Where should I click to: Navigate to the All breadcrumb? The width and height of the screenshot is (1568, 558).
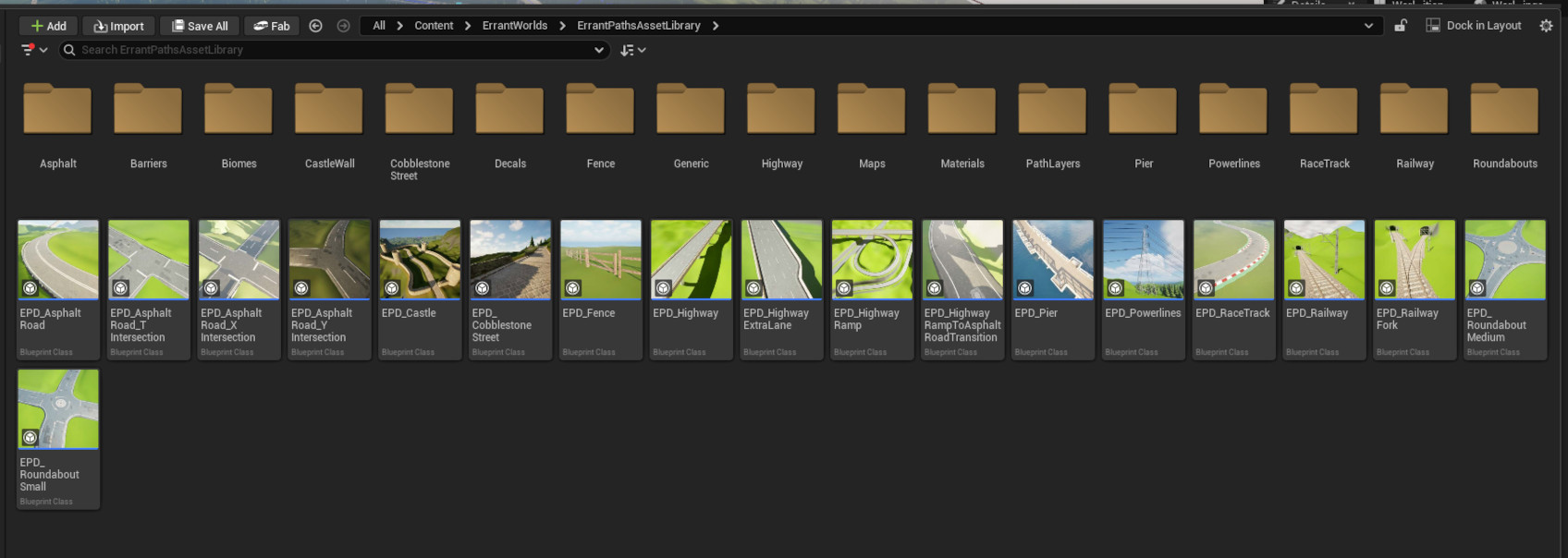point(379,26)
